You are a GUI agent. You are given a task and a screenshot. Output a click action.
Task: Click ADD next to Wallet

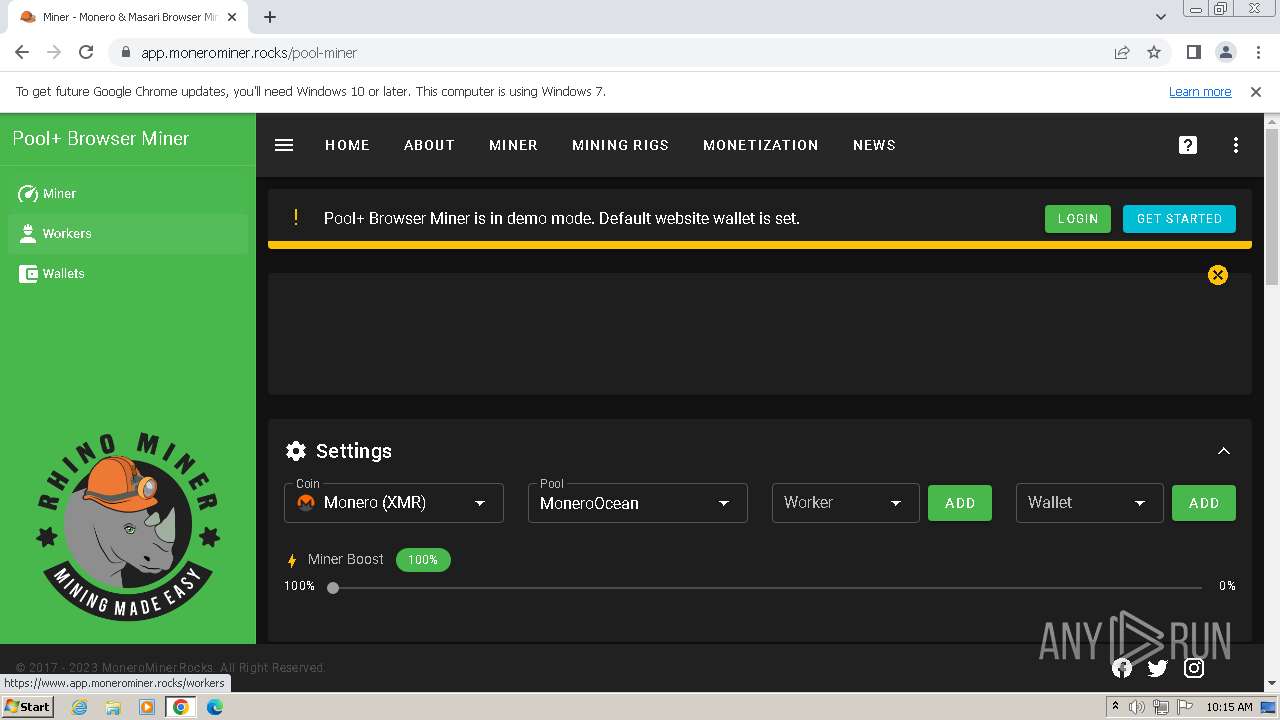coord(1204,503)
